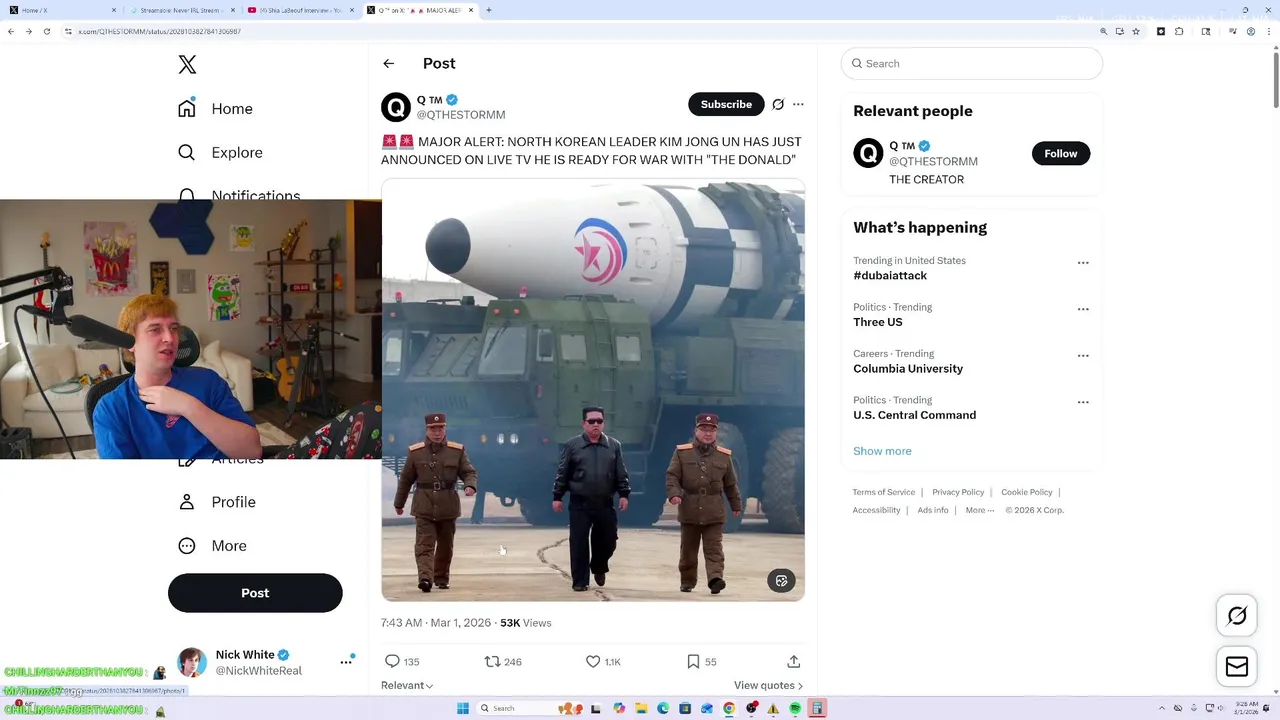Viewport: 1280px width, 720px height.
Task: Open Notifications in the sidebar
Action: (x=240, y=194)
